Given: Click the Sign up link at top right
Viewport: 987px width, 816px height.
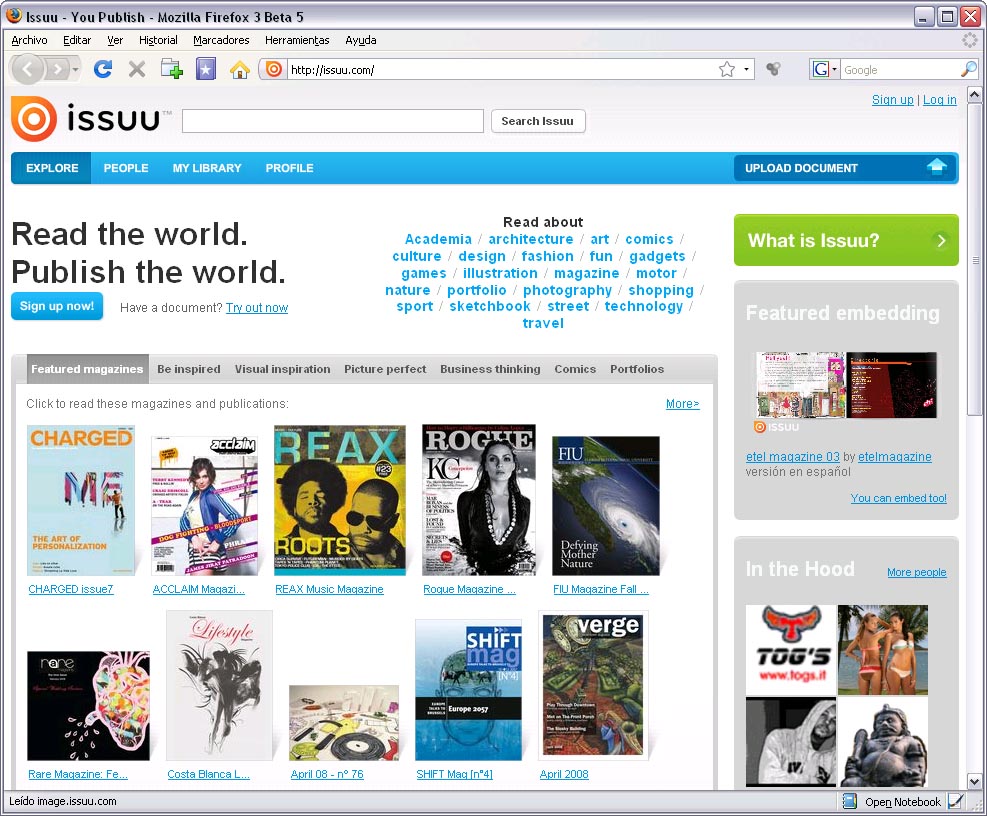Looking at the screenshot, I should (893, 99).
